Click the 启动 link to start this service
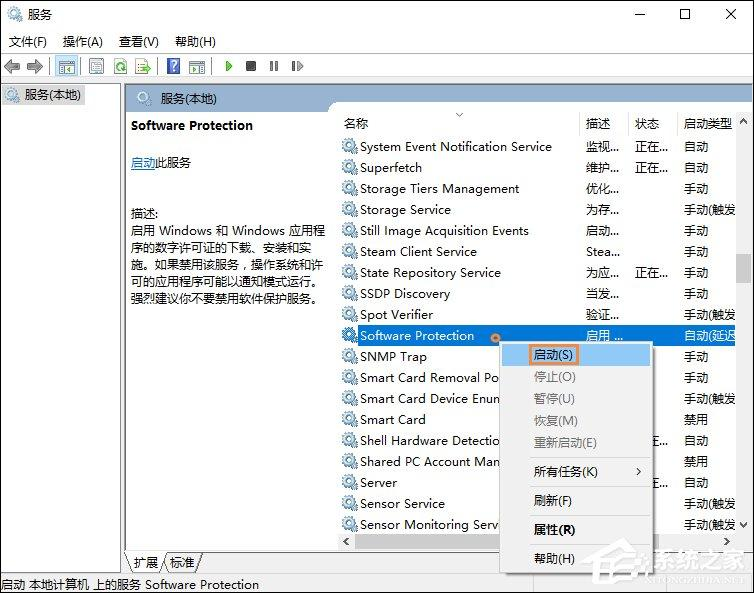Image resolution: width=754 pixels, height=593 pixels. click(143, 163)
